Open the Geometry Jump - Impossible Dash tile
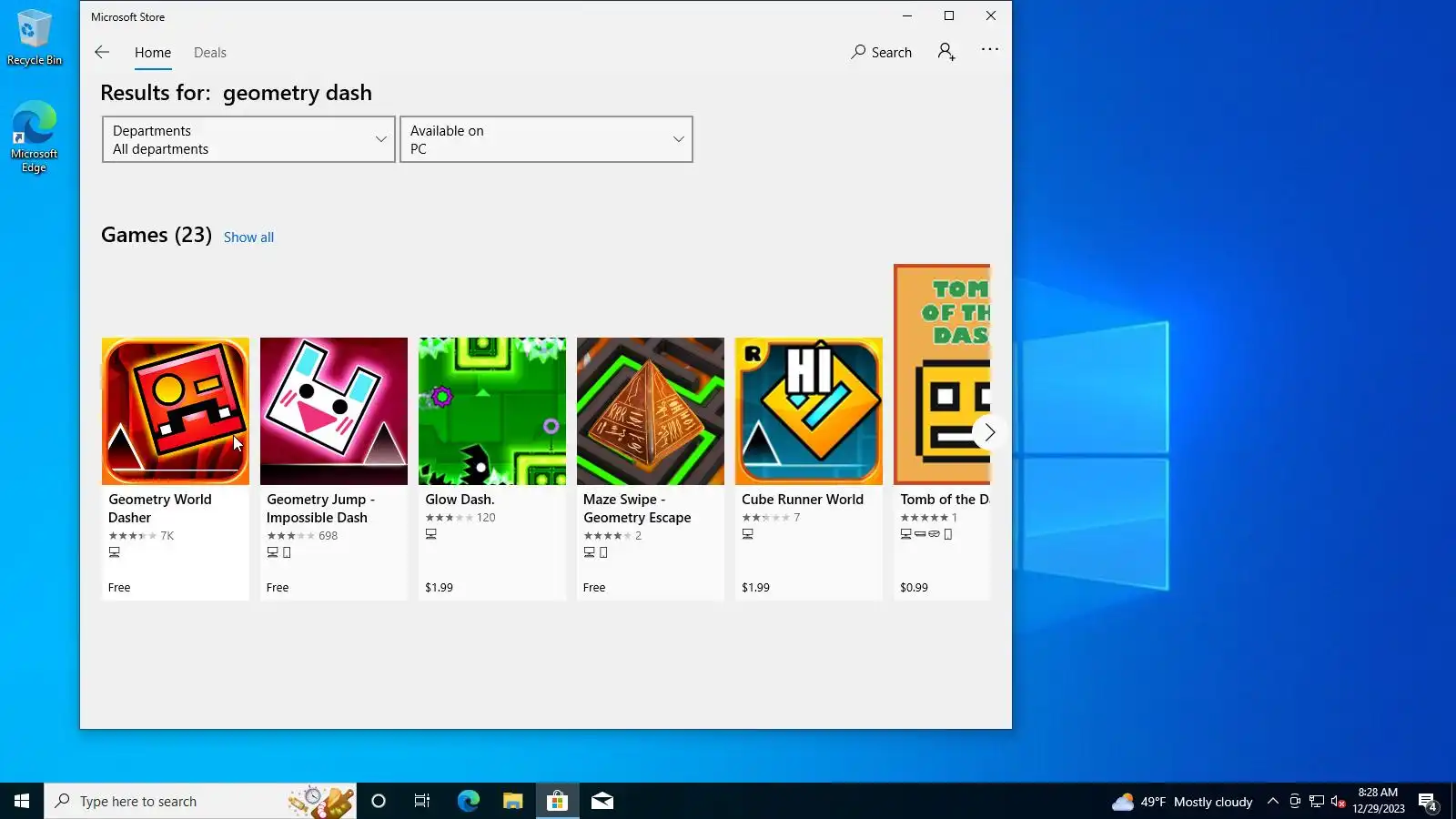Image resolution: width=1456 pixels, height=819 pixels. pyautogui.click(x=334, y=469)
